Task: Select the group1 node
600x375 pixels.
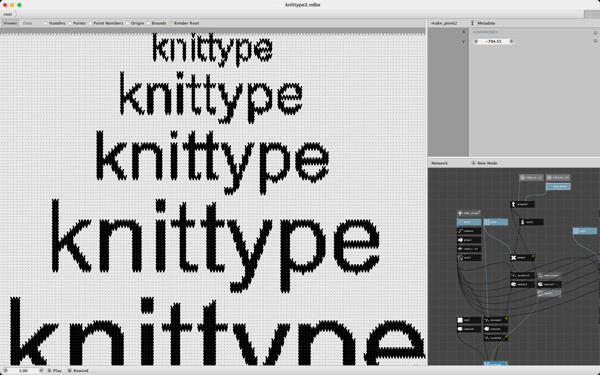Action: 469,240
